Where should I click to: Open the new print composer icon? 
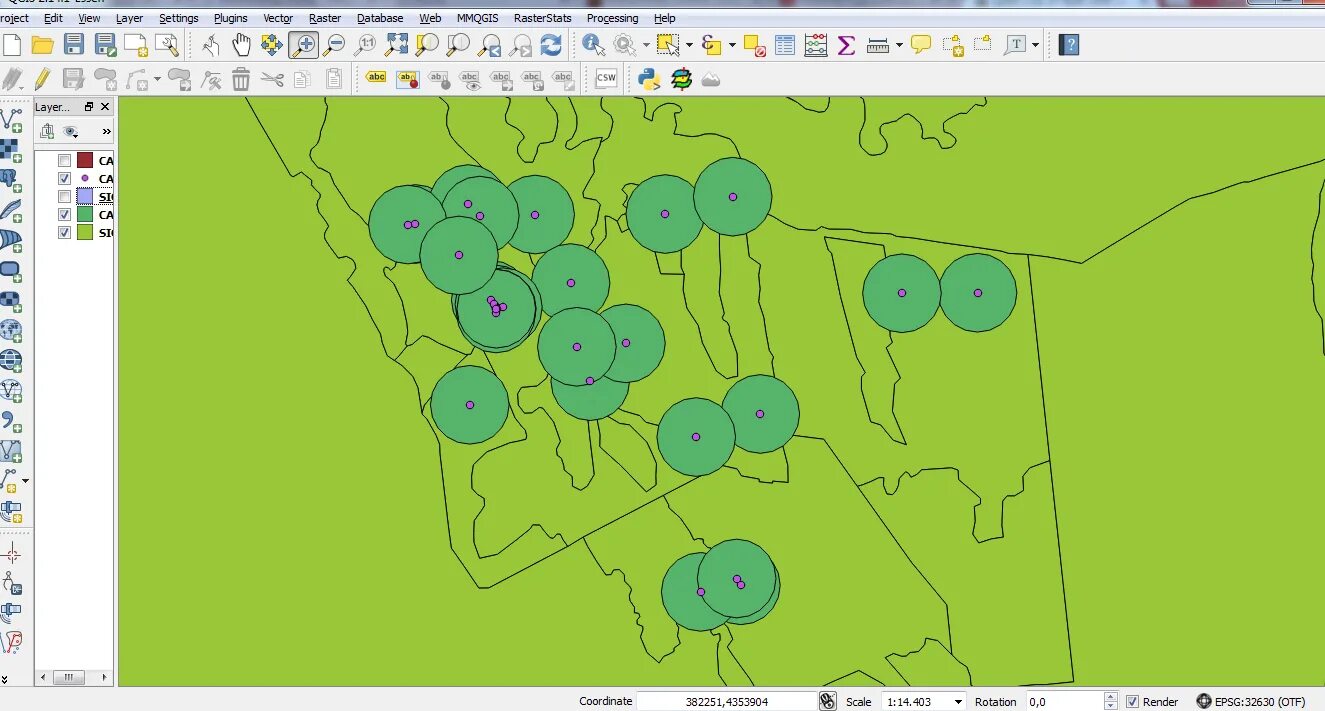click(136, 45)
